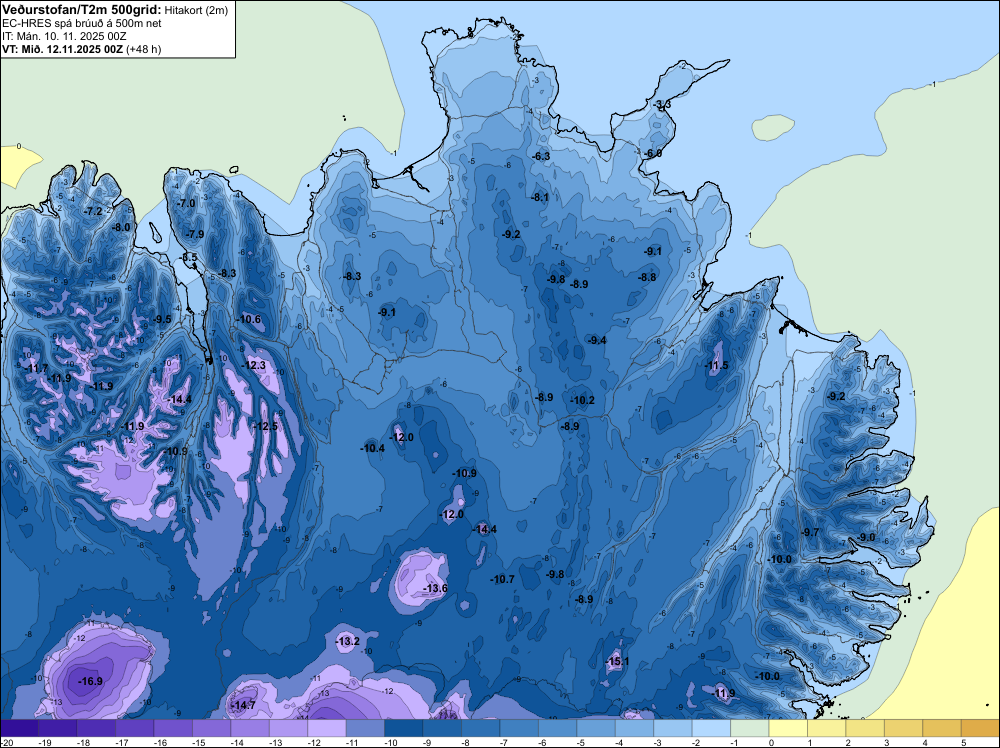Viewport: 1000px width, 748px height.
Task: Click the -13.2 temperature value
Action: click(x=348, y=641)
